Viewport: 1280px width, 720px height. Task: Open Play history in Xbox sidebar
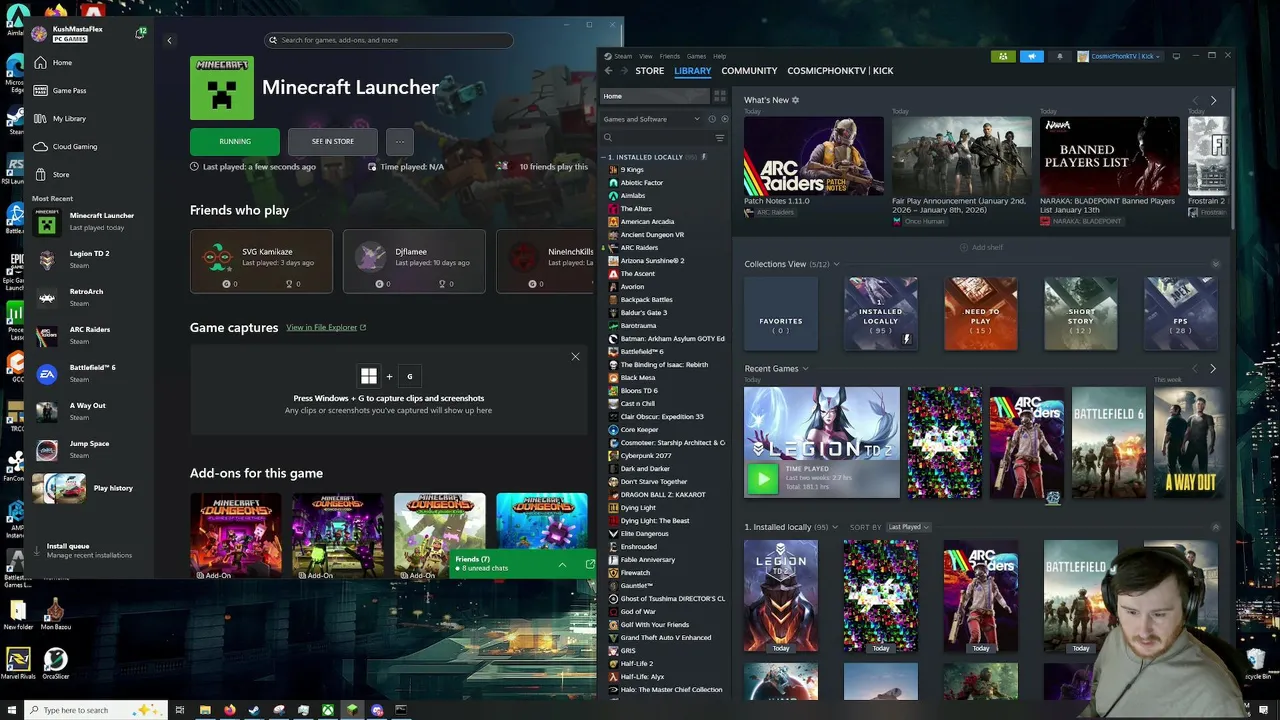click(x=85, y=488)
